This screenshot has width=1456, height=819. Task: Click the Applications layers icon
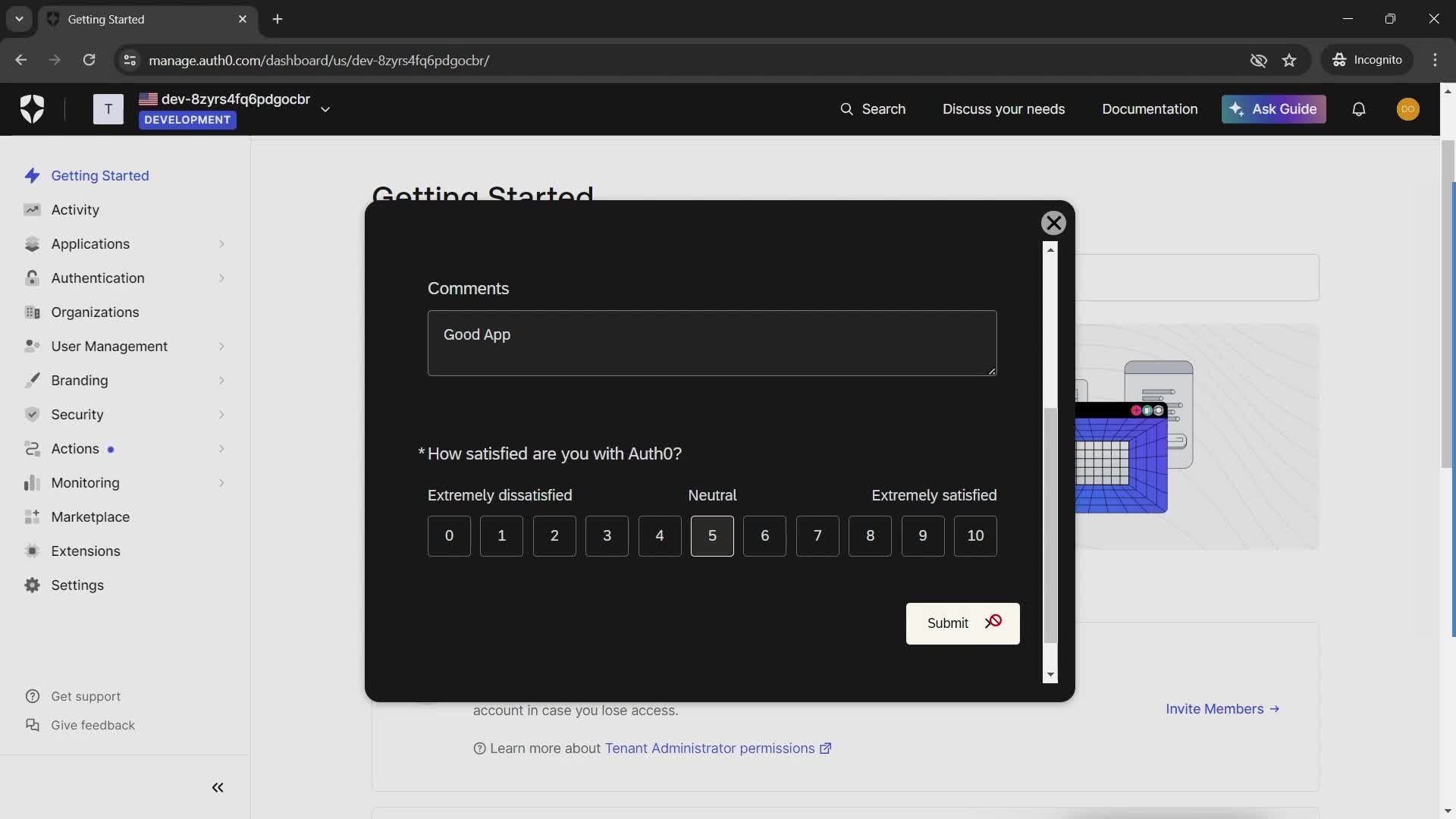[x=32, y=244]
